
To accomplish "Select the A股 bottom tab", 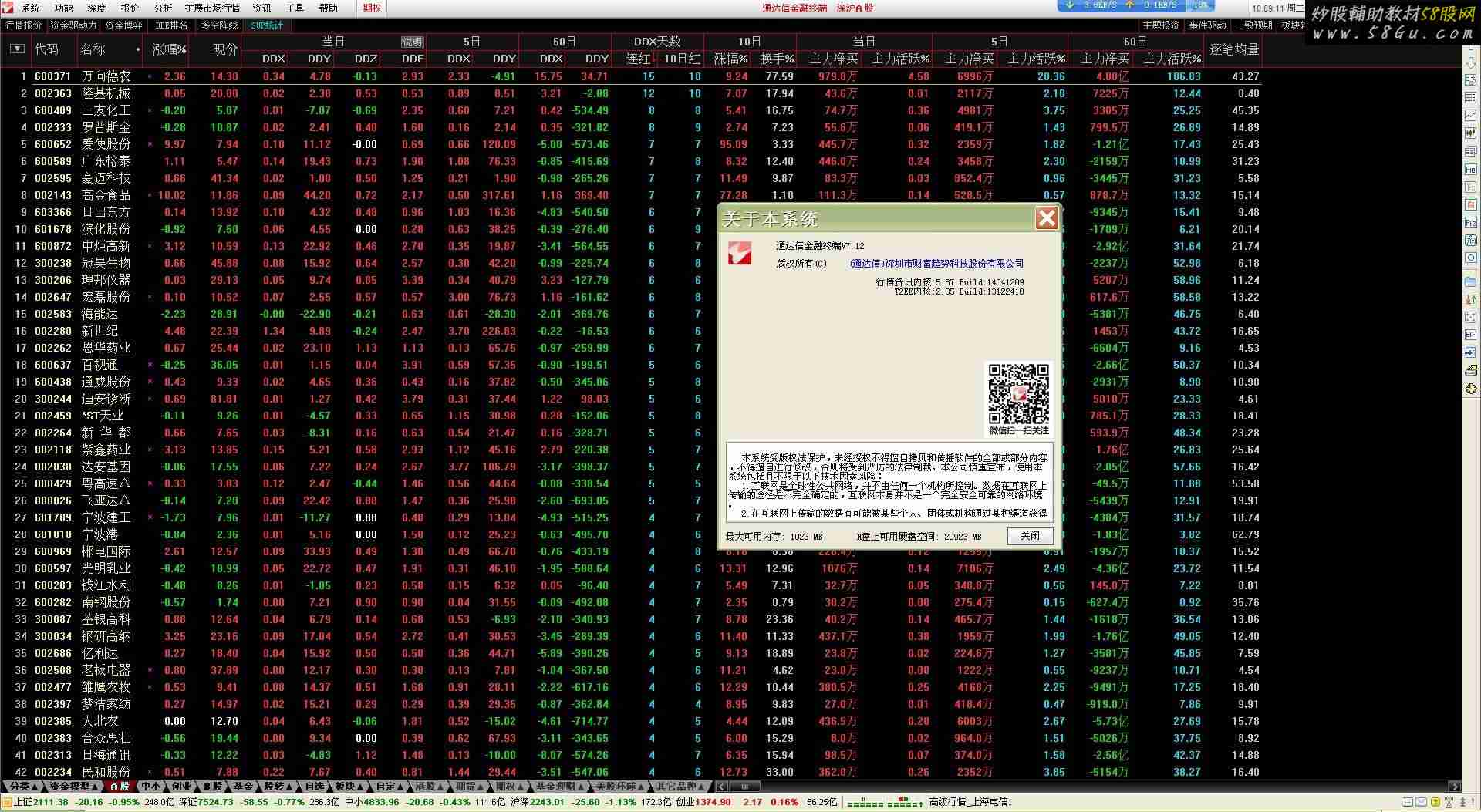I will click(120, 787).
